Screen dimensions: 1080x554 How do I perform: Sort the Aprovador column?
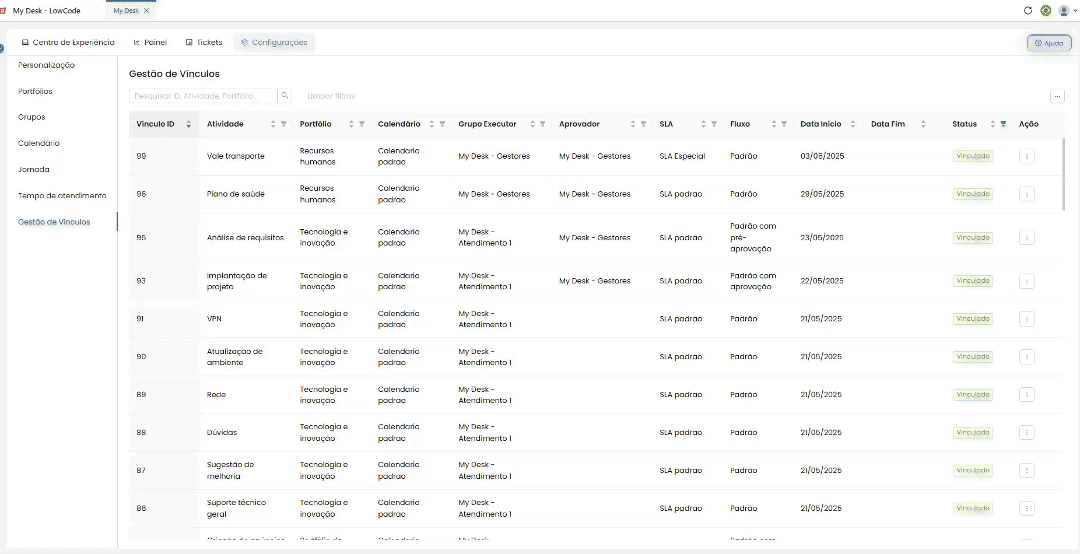[x=633, y=124]
